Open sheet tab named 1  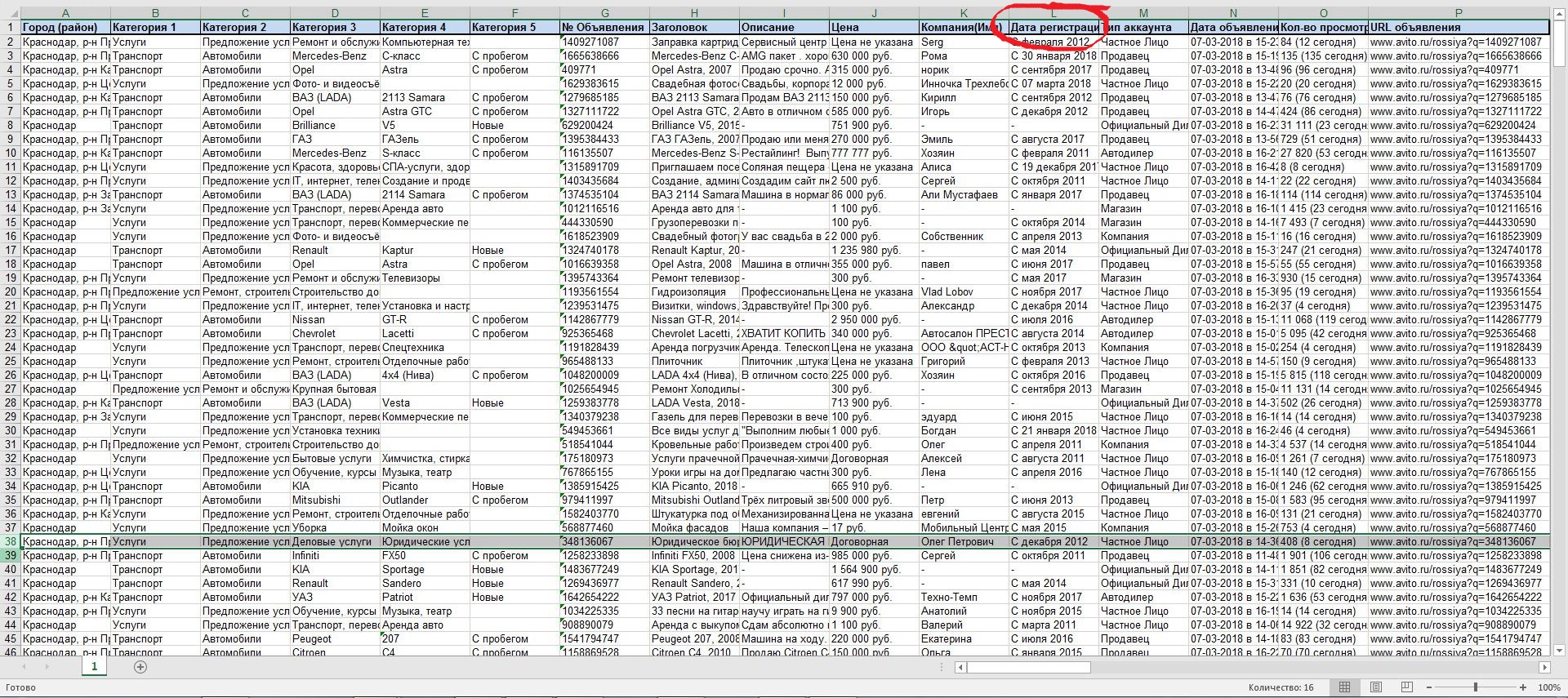[x=94, y=667]
